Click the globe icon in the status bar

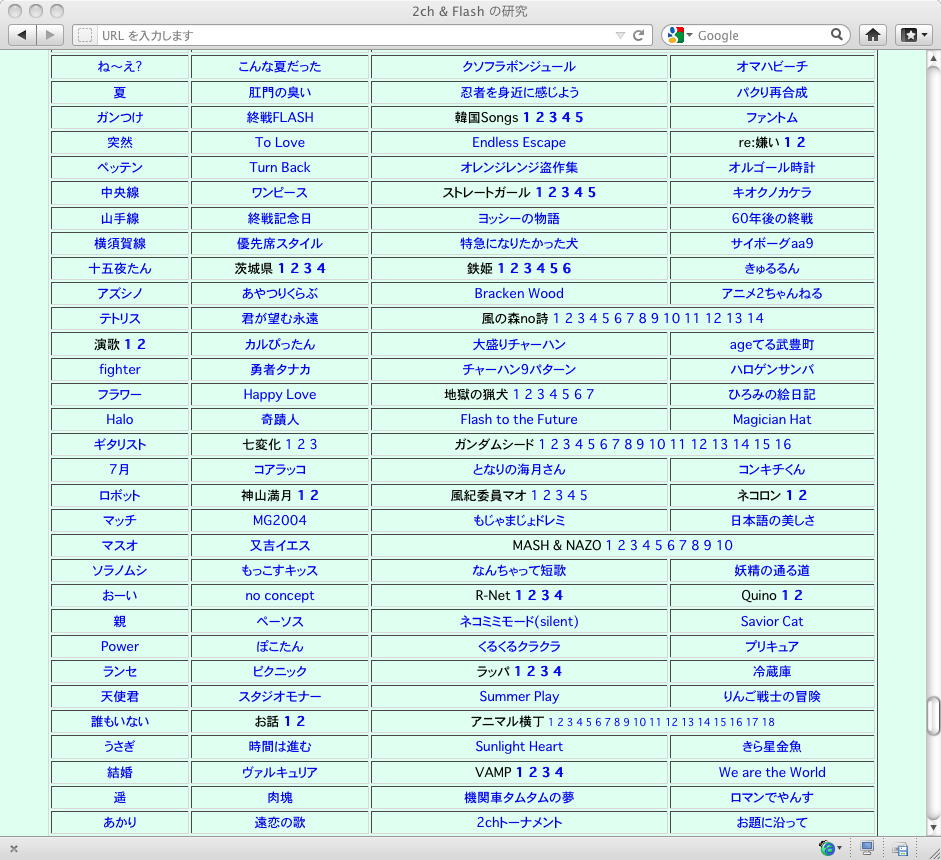point(829,848)
